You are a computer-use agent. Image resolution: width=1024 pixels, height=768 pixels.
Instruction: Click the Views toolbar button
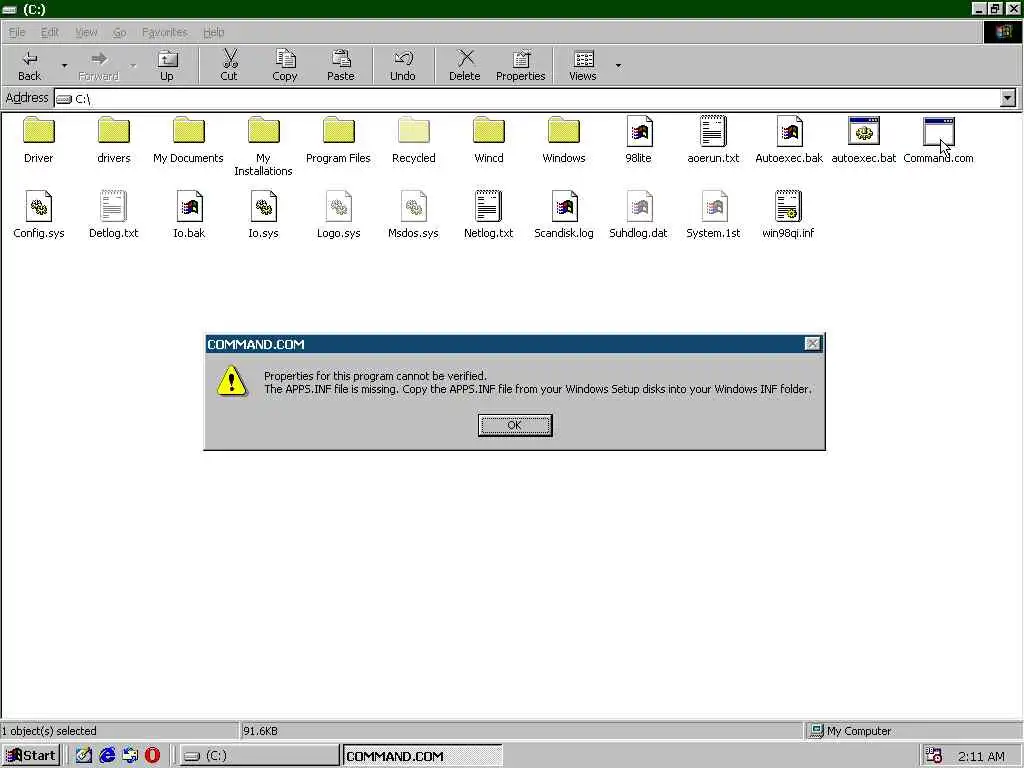(583, 65)
